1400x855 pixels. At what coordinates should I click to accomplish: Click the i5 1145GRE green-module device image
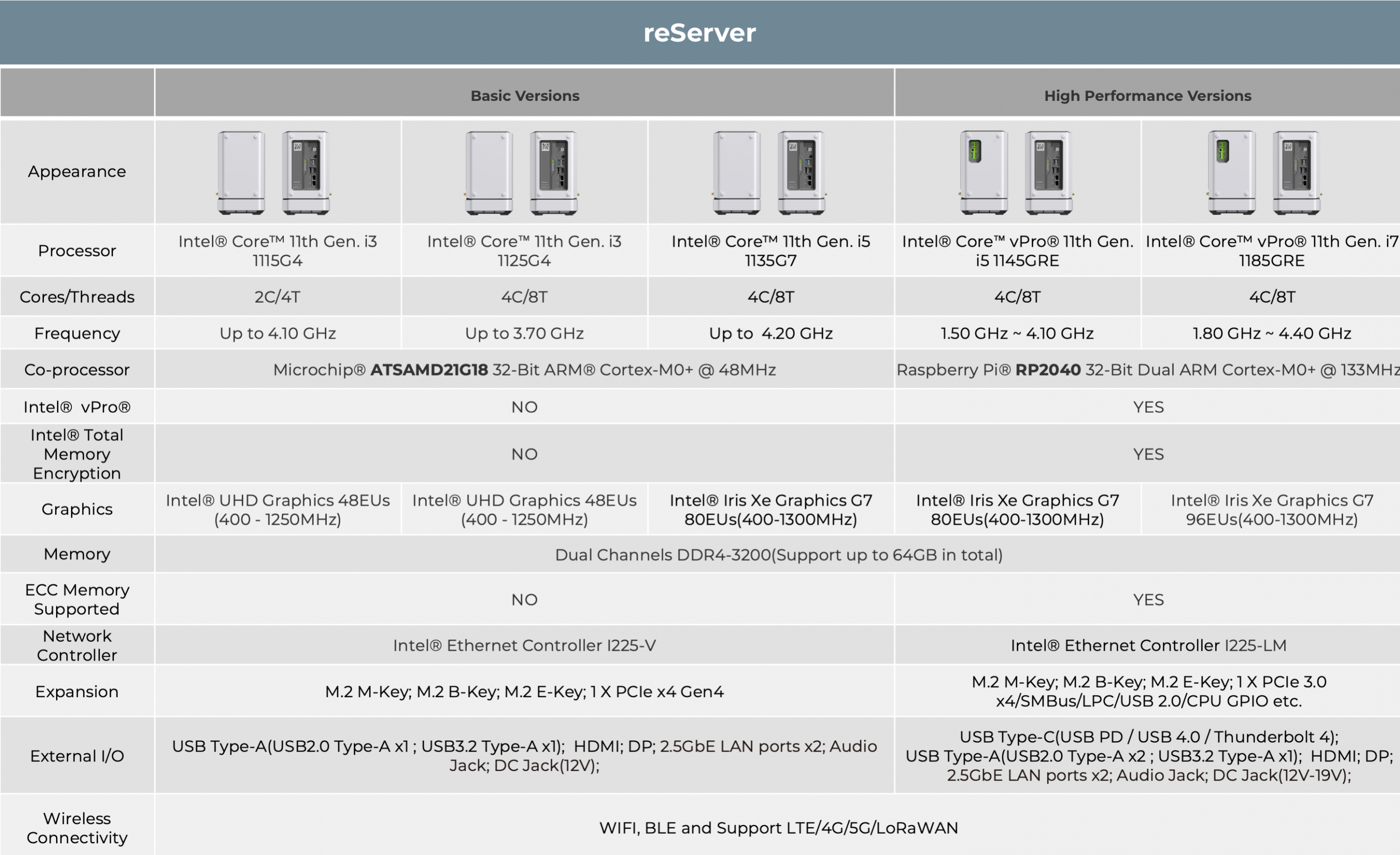983,173
